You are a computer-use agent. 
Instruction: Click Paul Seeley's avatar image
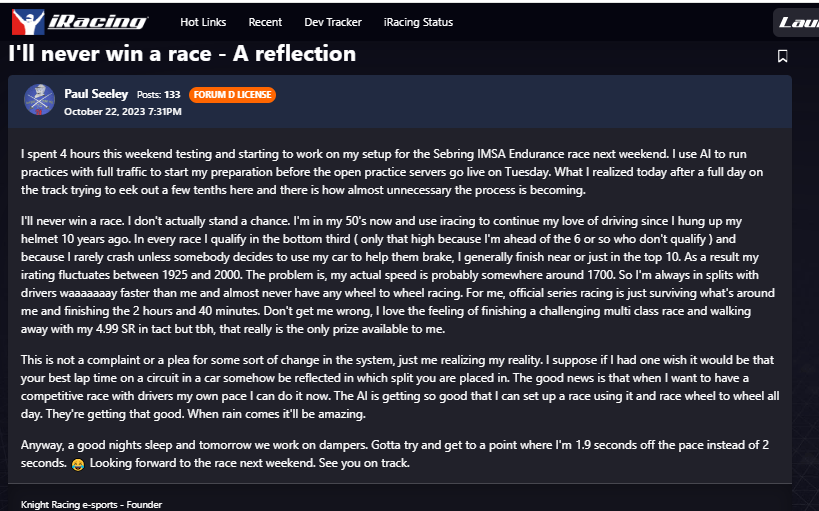coord(39,100)
